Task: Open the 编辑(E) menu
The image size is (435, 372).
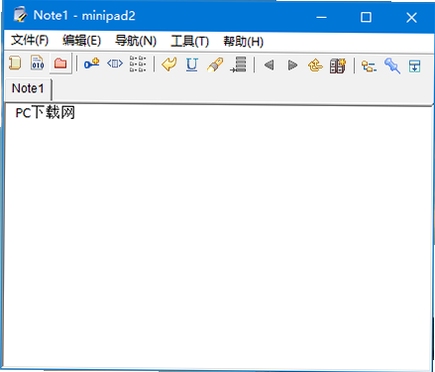Action: [x=82, y=41]
